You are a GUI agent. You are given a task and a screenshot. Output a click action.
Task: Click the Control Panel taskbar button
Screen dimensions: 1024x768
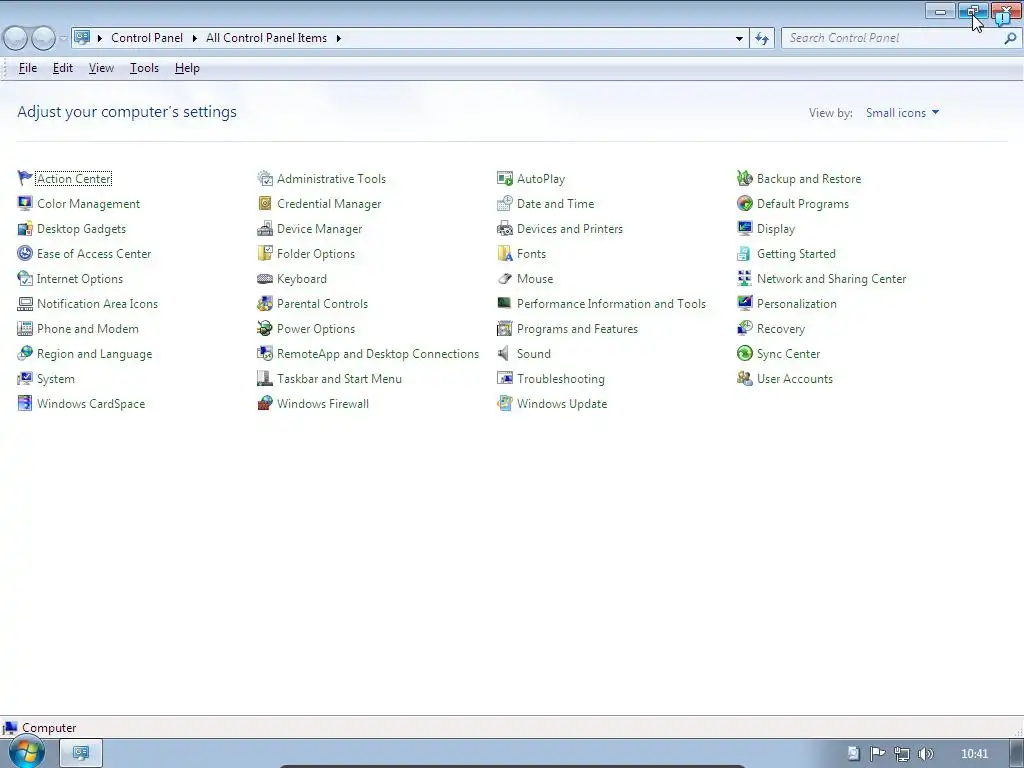(81, 753)
